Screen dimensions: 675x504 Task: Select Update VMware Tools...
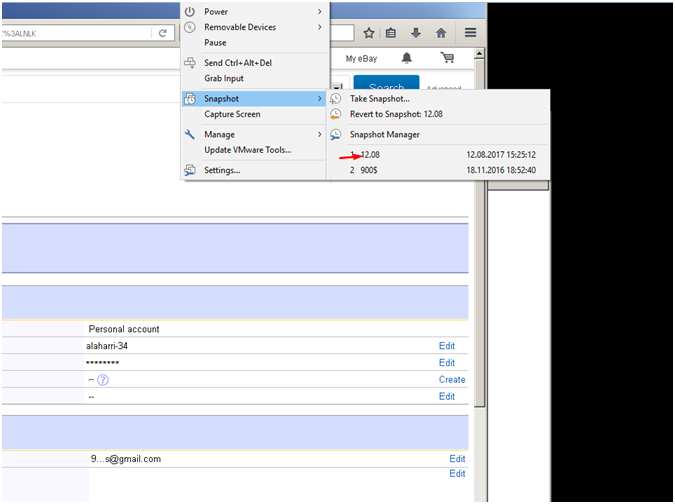(x=255, y=150)
